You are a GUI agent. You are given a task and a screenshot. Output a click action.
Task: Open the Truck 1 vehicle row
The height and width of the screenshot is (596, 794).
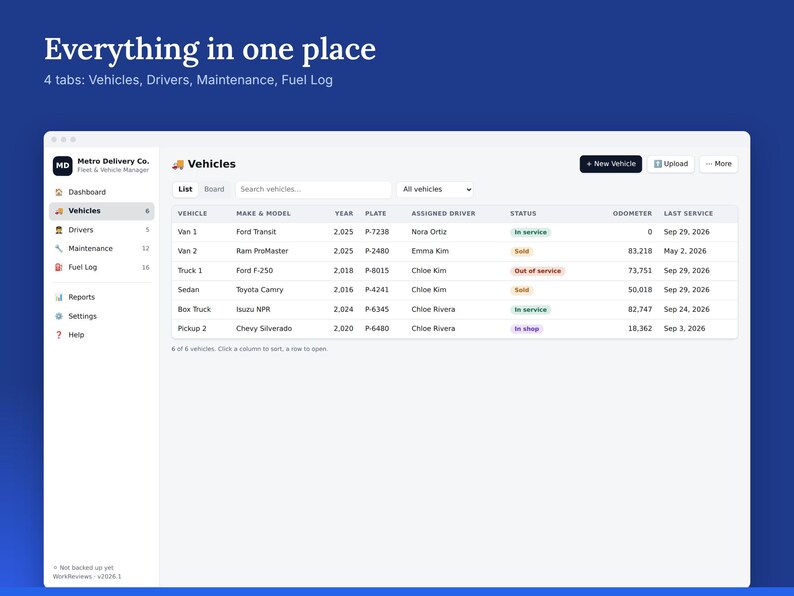(x=454, y=271)
